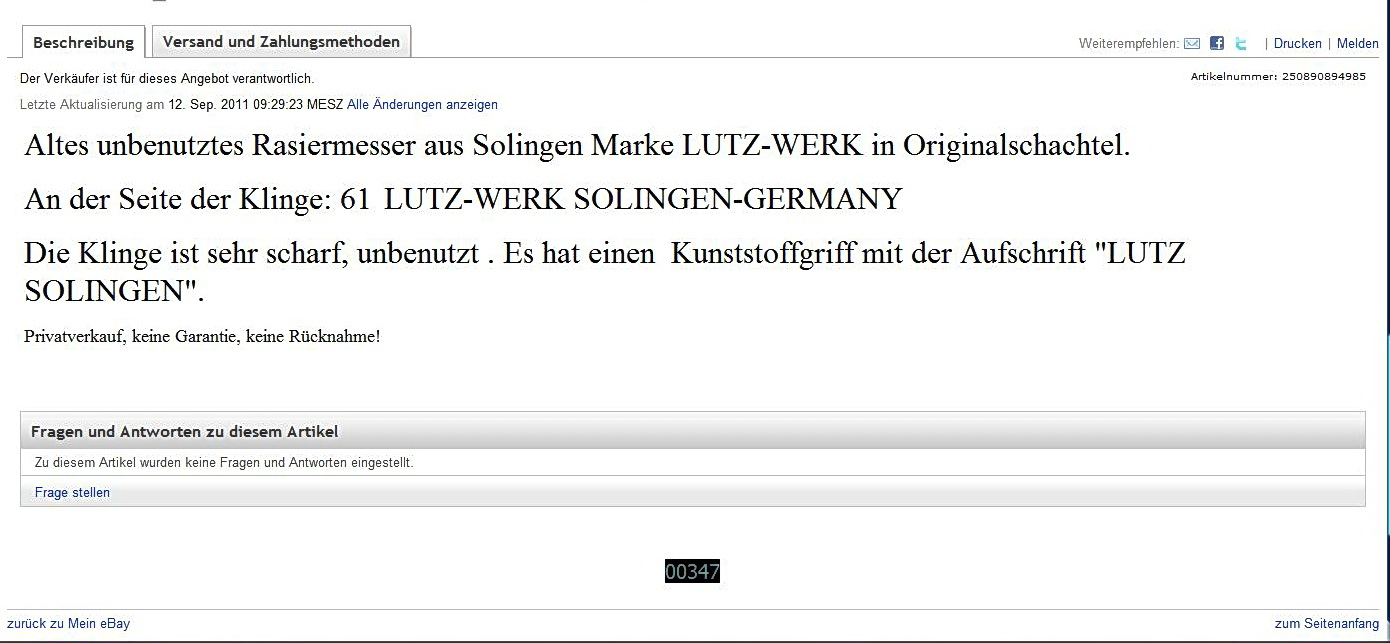
Task: Click the Privatverkauf, keine Garantie notice
Action: (202, 337)
